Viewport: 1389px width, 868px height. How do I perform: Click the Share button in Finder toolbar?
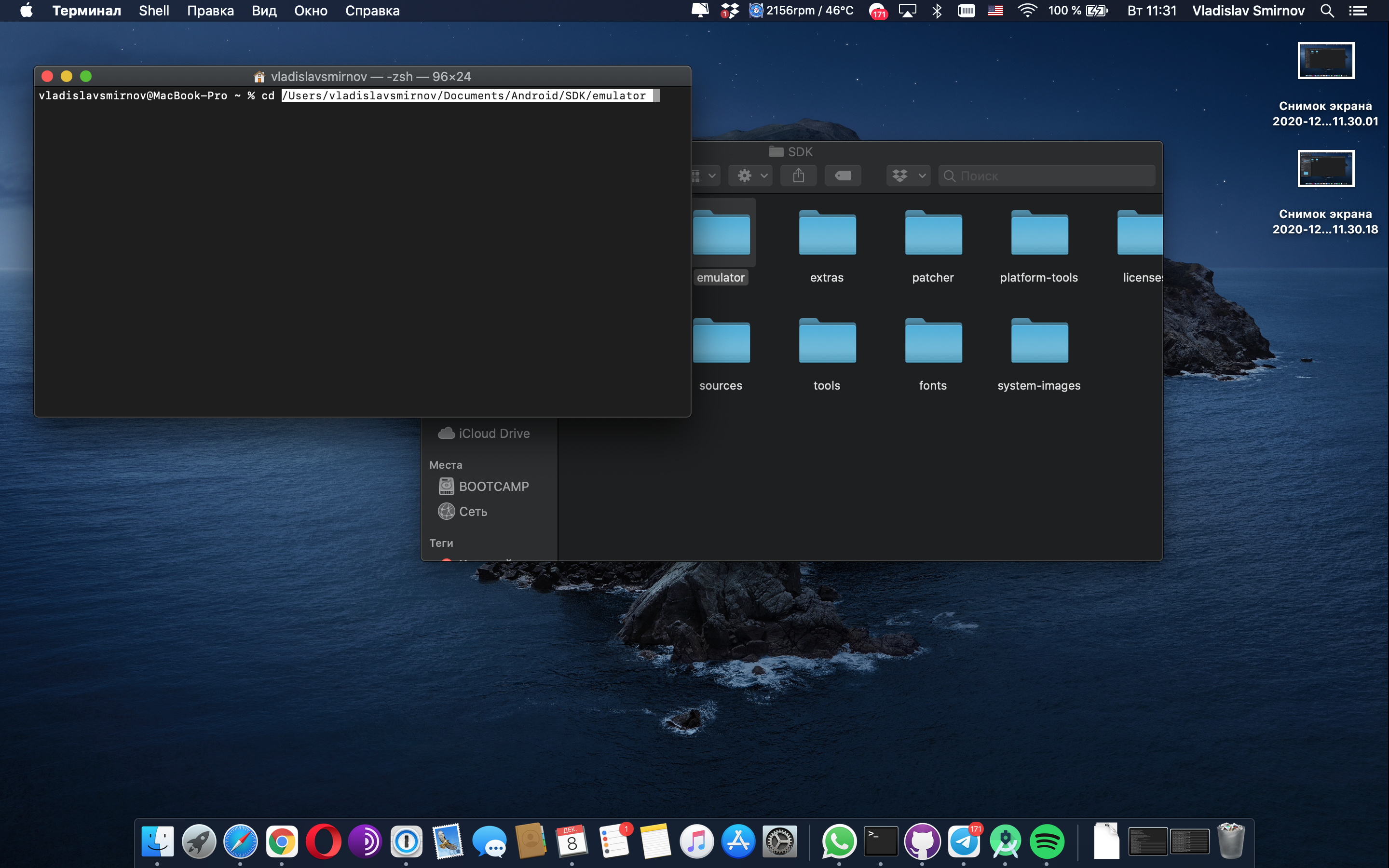click(x=798, y=176)
